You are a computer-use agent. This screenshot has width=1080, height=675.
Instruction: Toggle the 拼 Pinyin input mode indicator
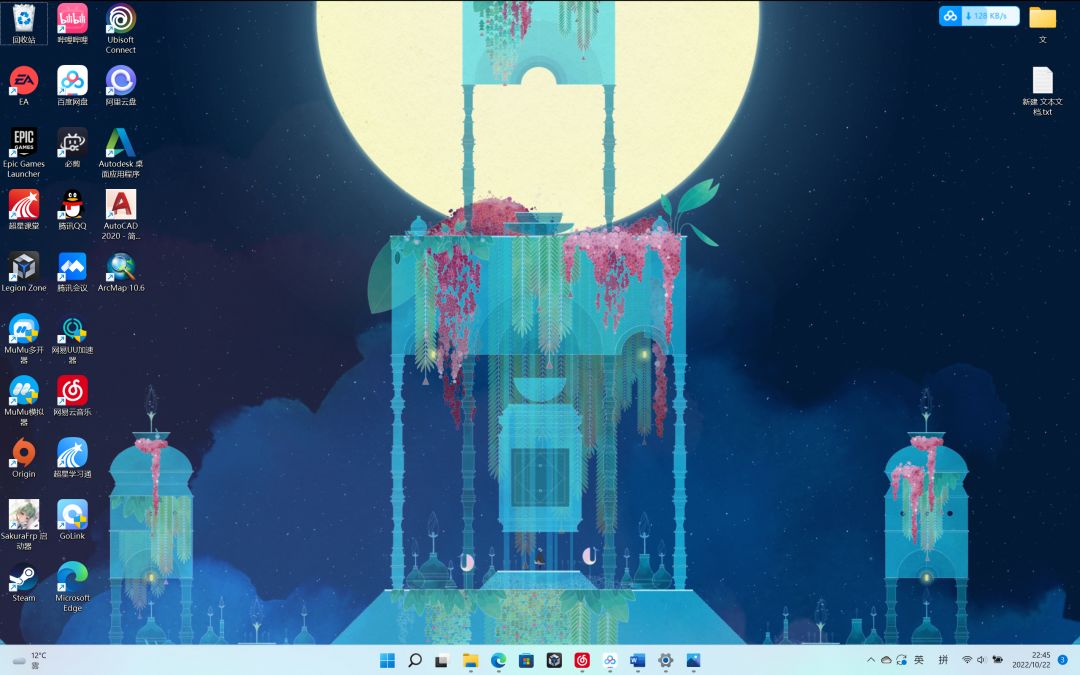click(x=944, y=660)
